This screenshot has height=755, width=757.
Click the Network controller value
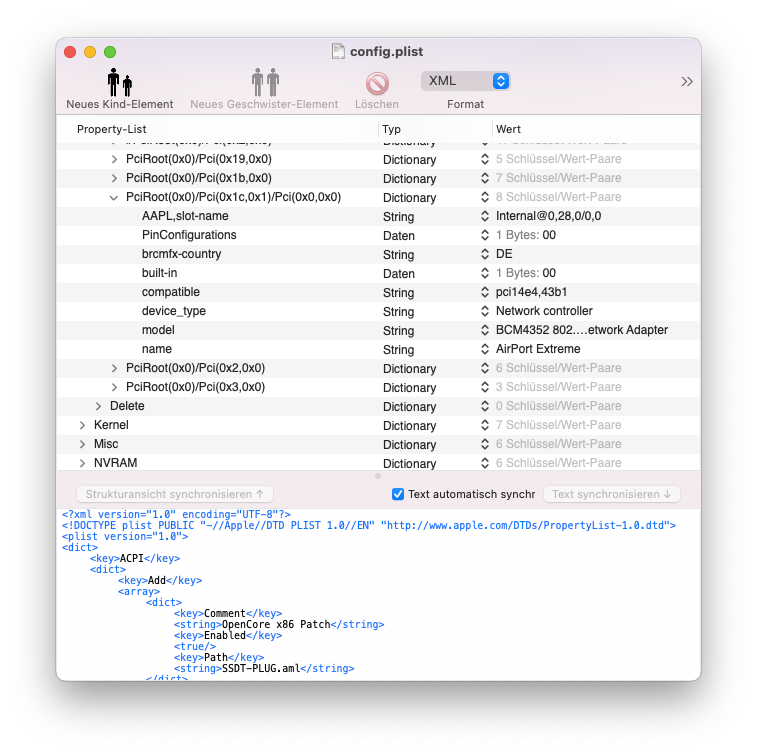(x=544, y=311)
